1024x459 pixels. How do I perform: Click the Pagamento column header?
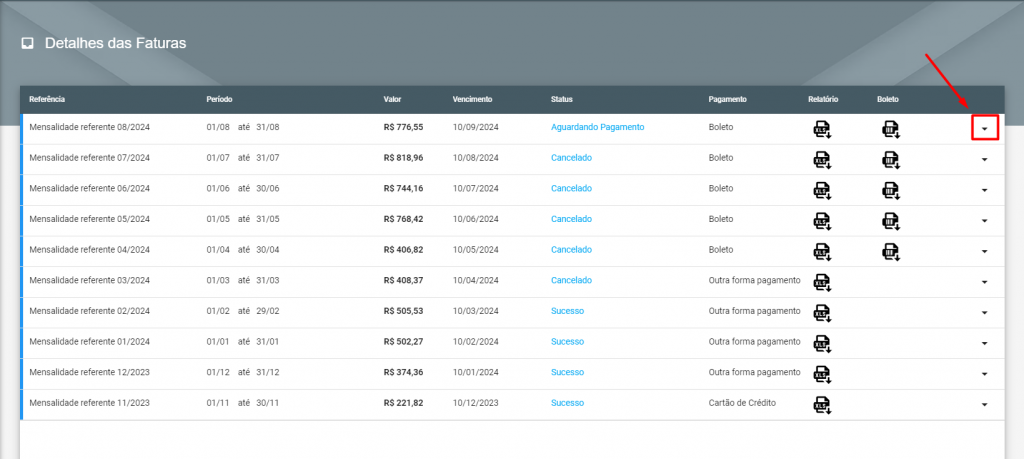728,100
